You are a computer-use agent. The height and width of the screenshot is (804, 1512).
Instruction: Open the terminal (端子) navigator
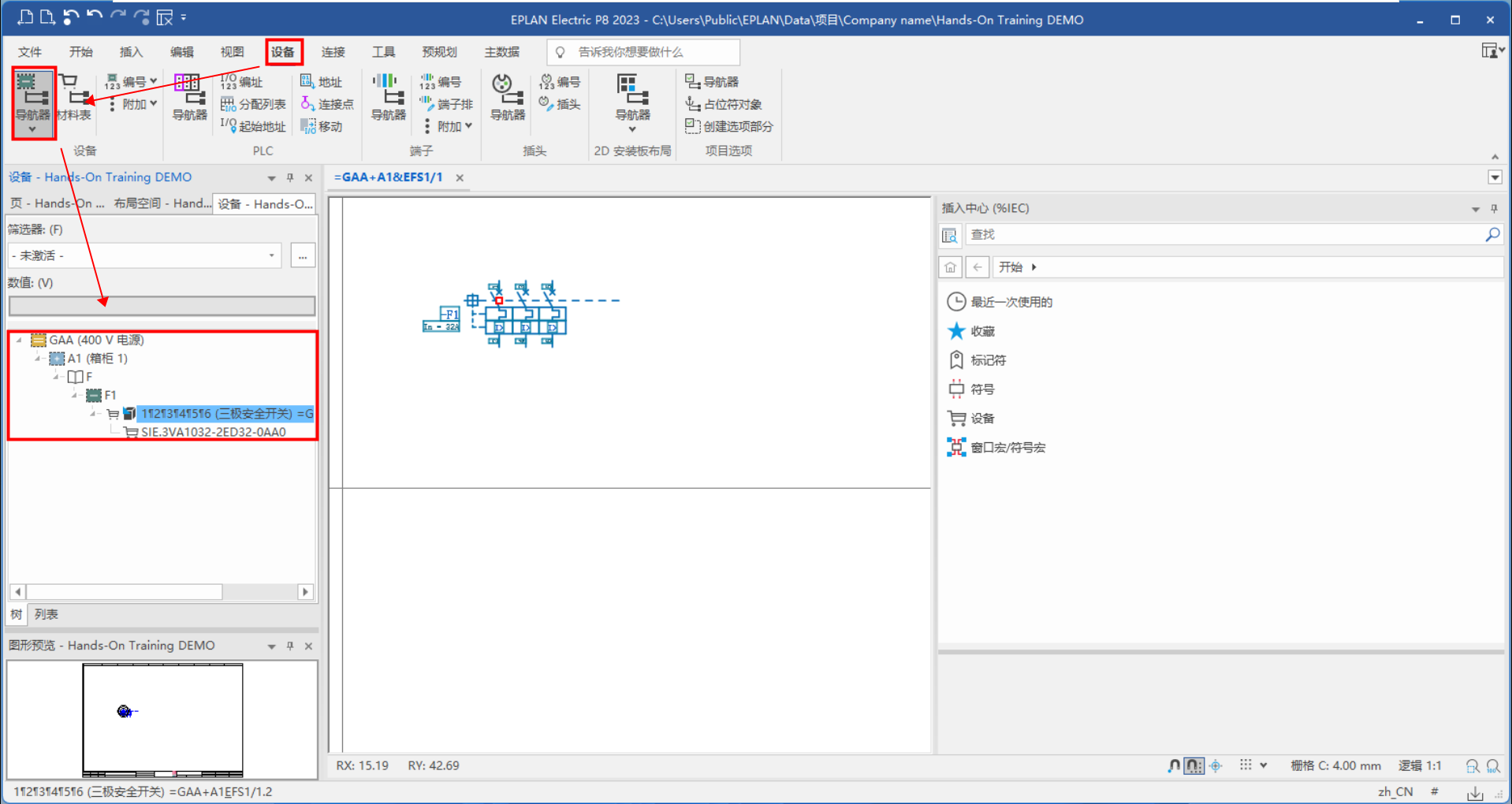[x=389, y=98]
